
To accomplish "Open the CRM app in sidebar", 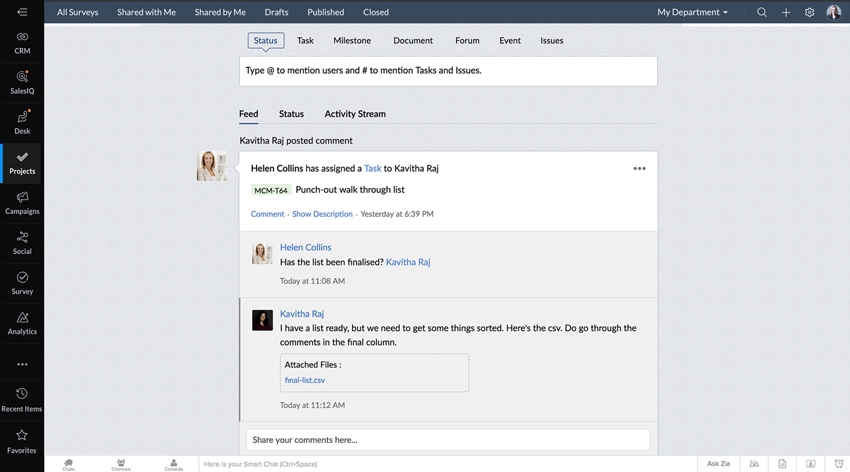I will pos(22,40).
